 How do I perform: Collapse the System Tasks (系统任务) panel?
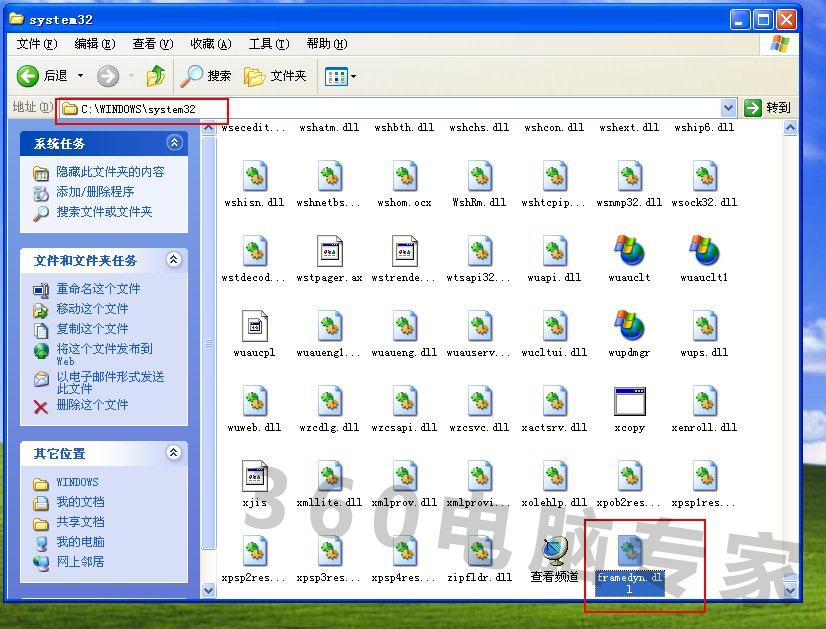pyautogui.click(x=174, y=143)
